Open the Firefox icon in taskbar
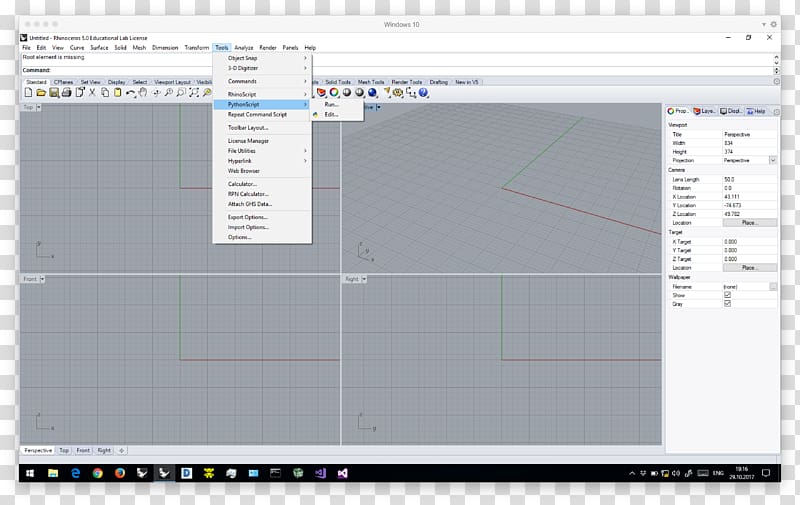This screenshot has width=800, height=505. 120,473
